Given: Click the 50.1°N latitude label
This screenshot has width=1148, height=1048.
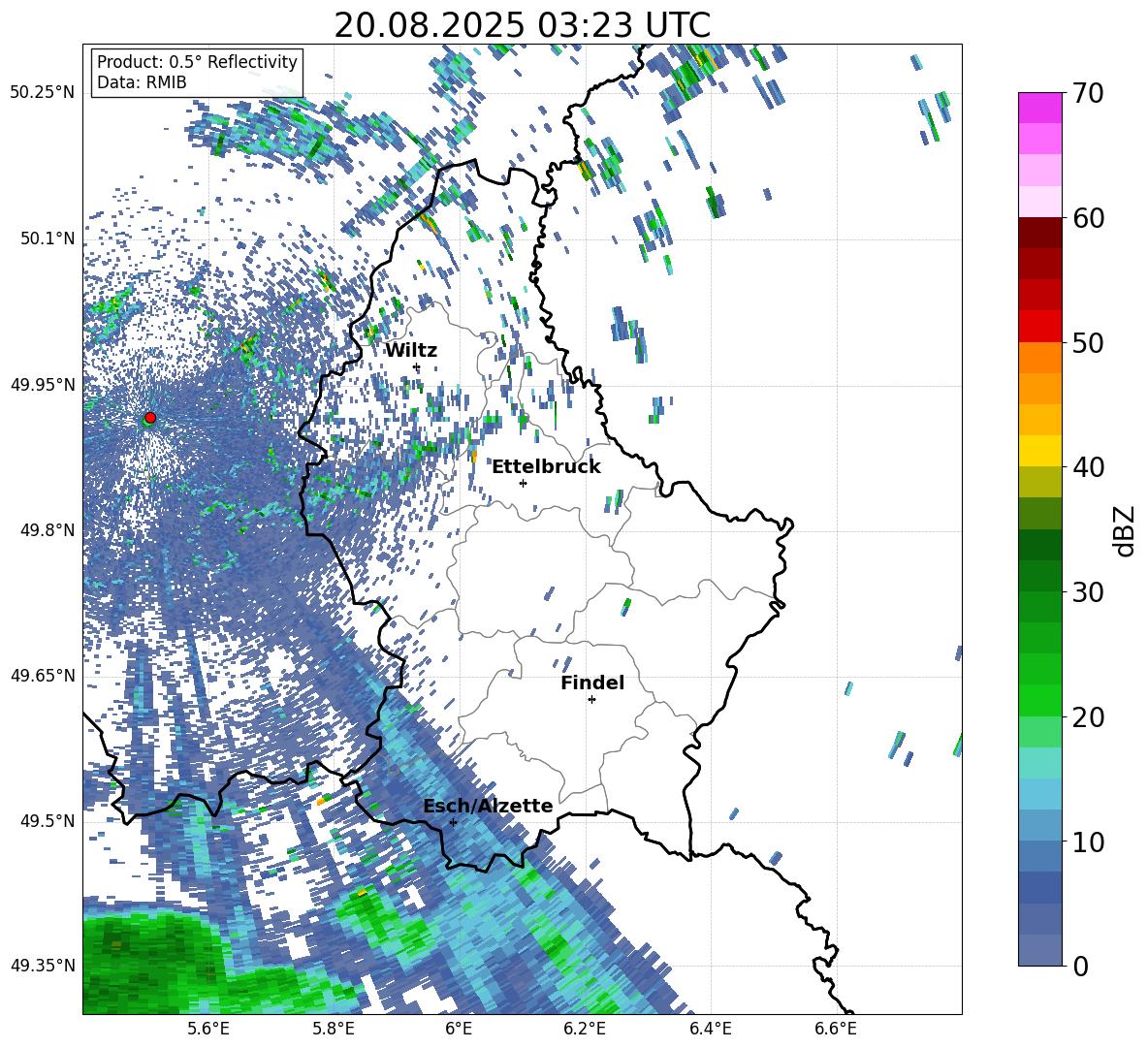Looking at the screenshot, I should coord(48,238).
